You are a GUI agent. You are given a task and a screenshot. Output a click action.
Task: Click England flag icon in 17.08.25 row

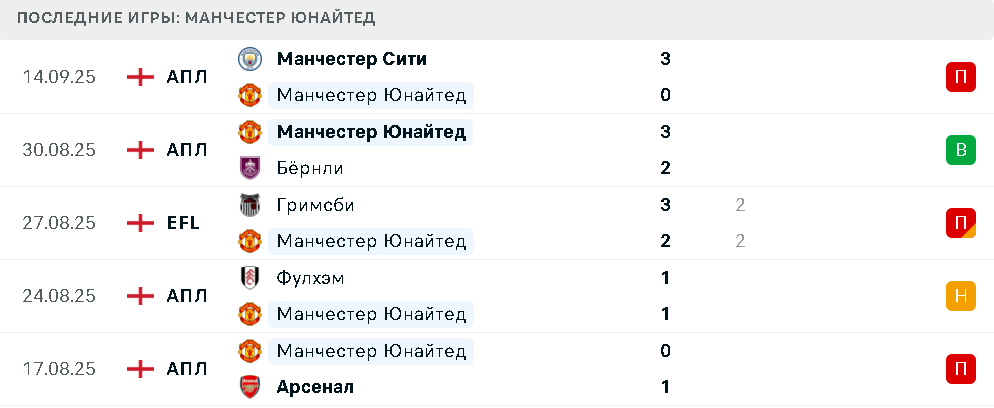(x=141, y=369)
